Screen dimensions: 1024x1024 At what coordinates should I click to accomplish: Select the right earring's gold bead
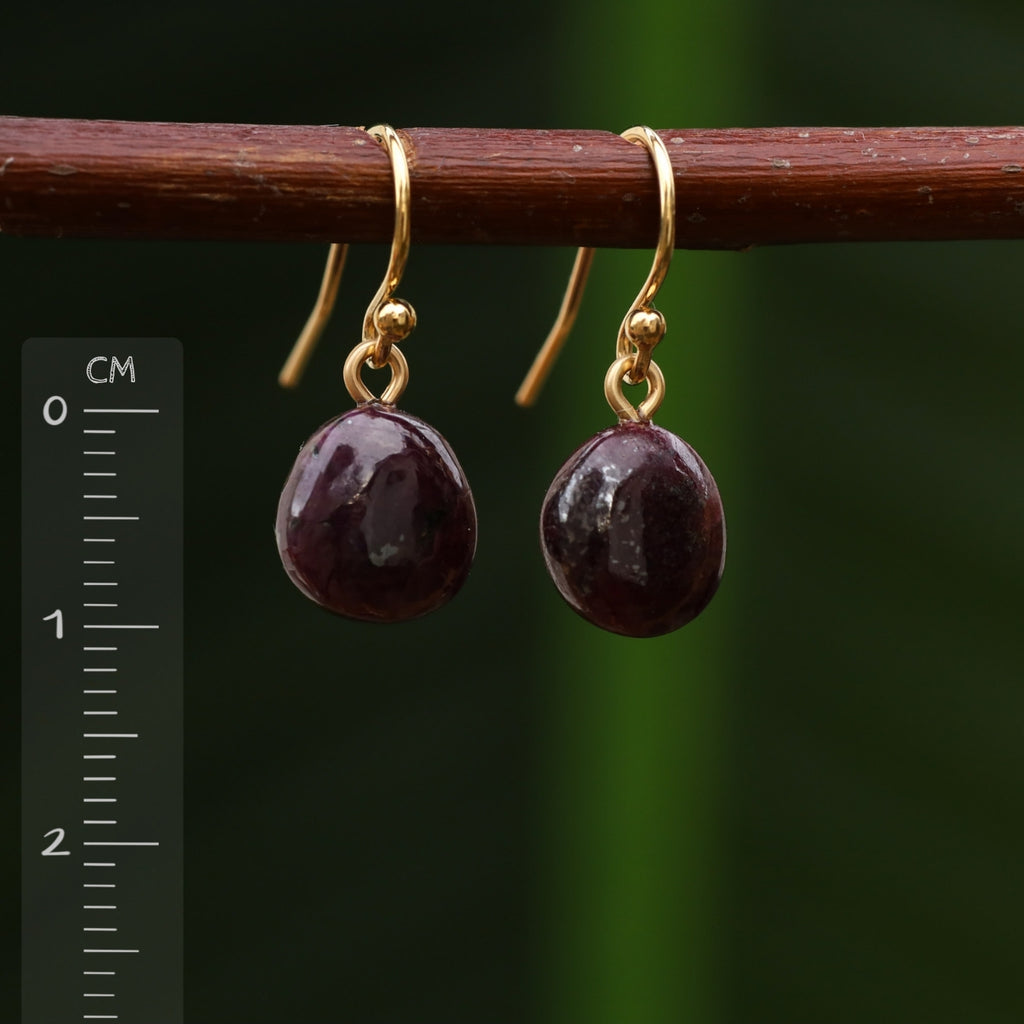[645, 327]
